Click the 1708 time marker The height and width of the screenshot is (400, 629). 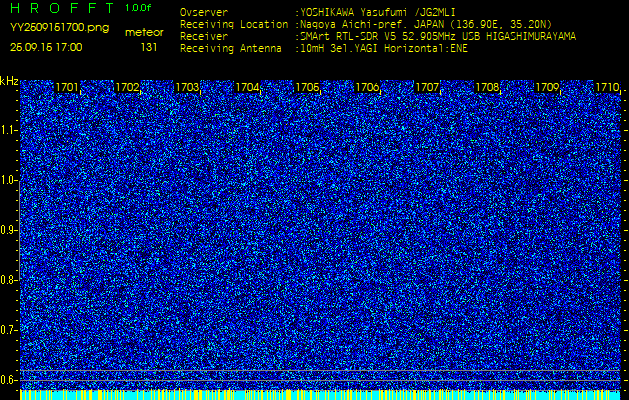pos(487,87)
